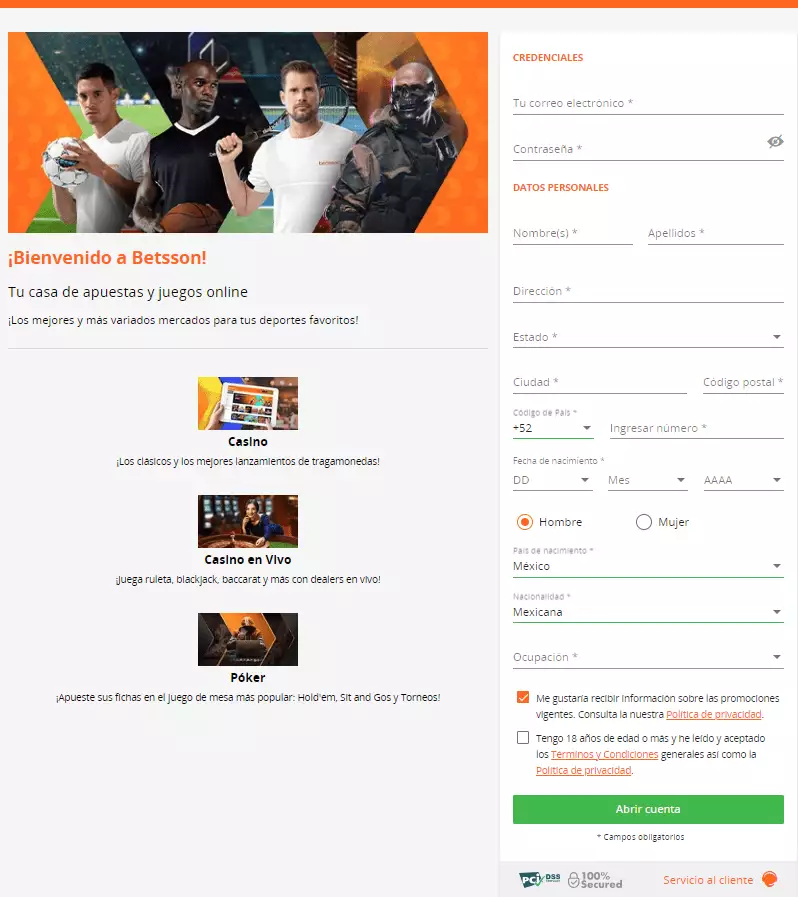
Task: Click the 100% Secured lock badge
Action: pos(595,880)
